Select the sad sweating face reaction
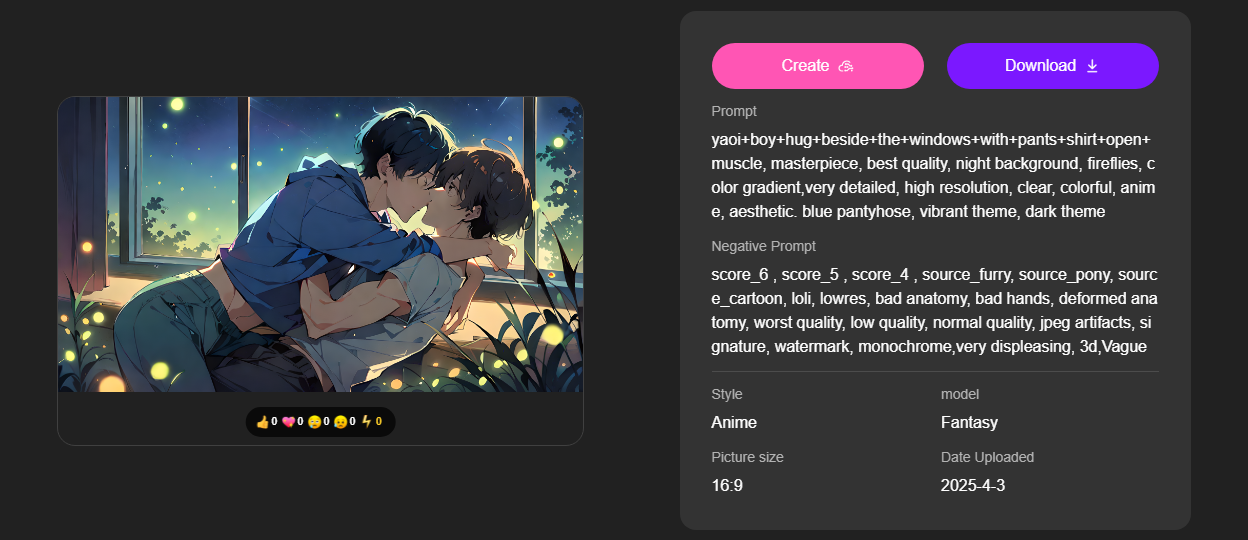This screenshot has width=1248, height=540. tap(341, 422)
